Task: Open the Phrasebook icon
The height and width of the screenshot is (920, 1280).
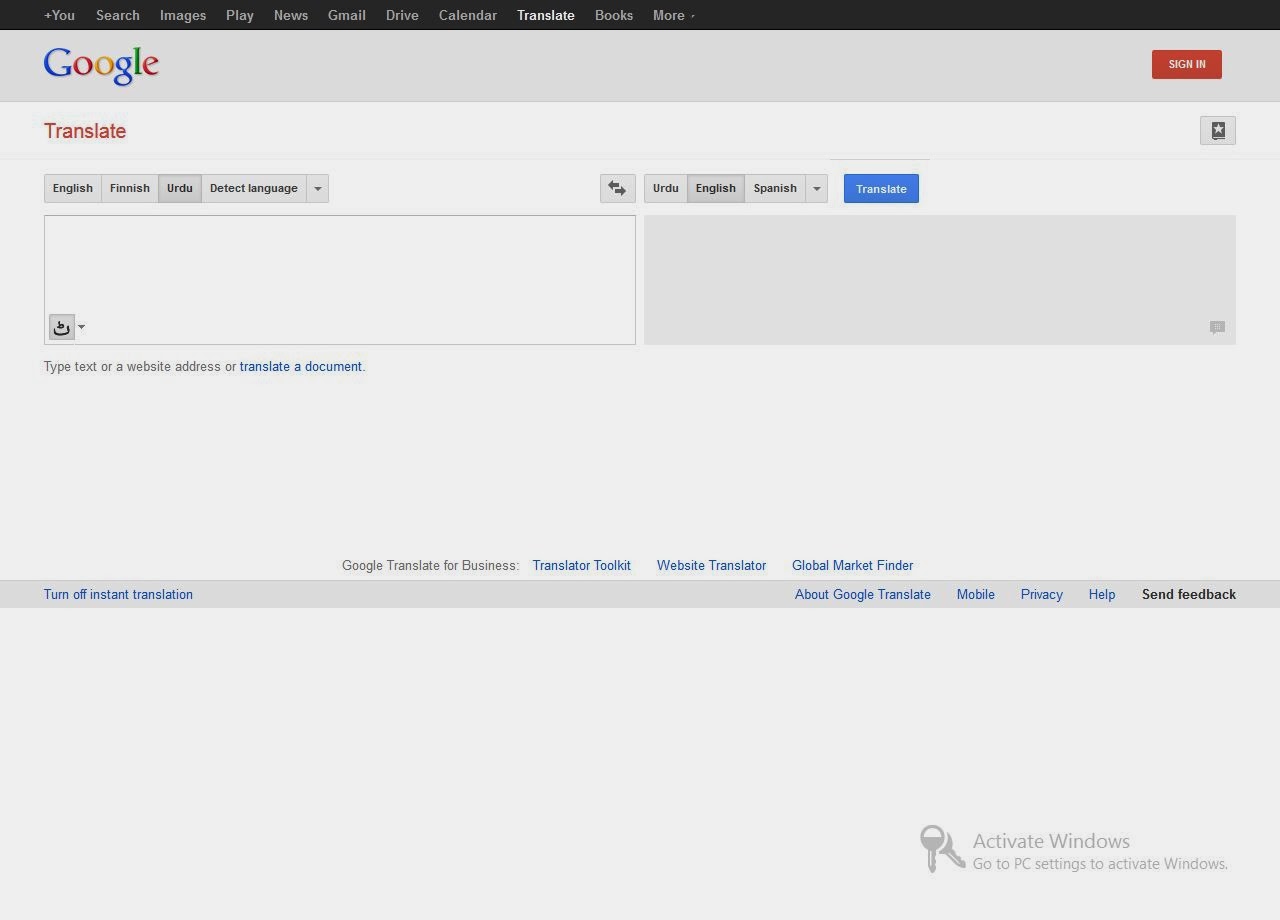Action: (1217, 130)
